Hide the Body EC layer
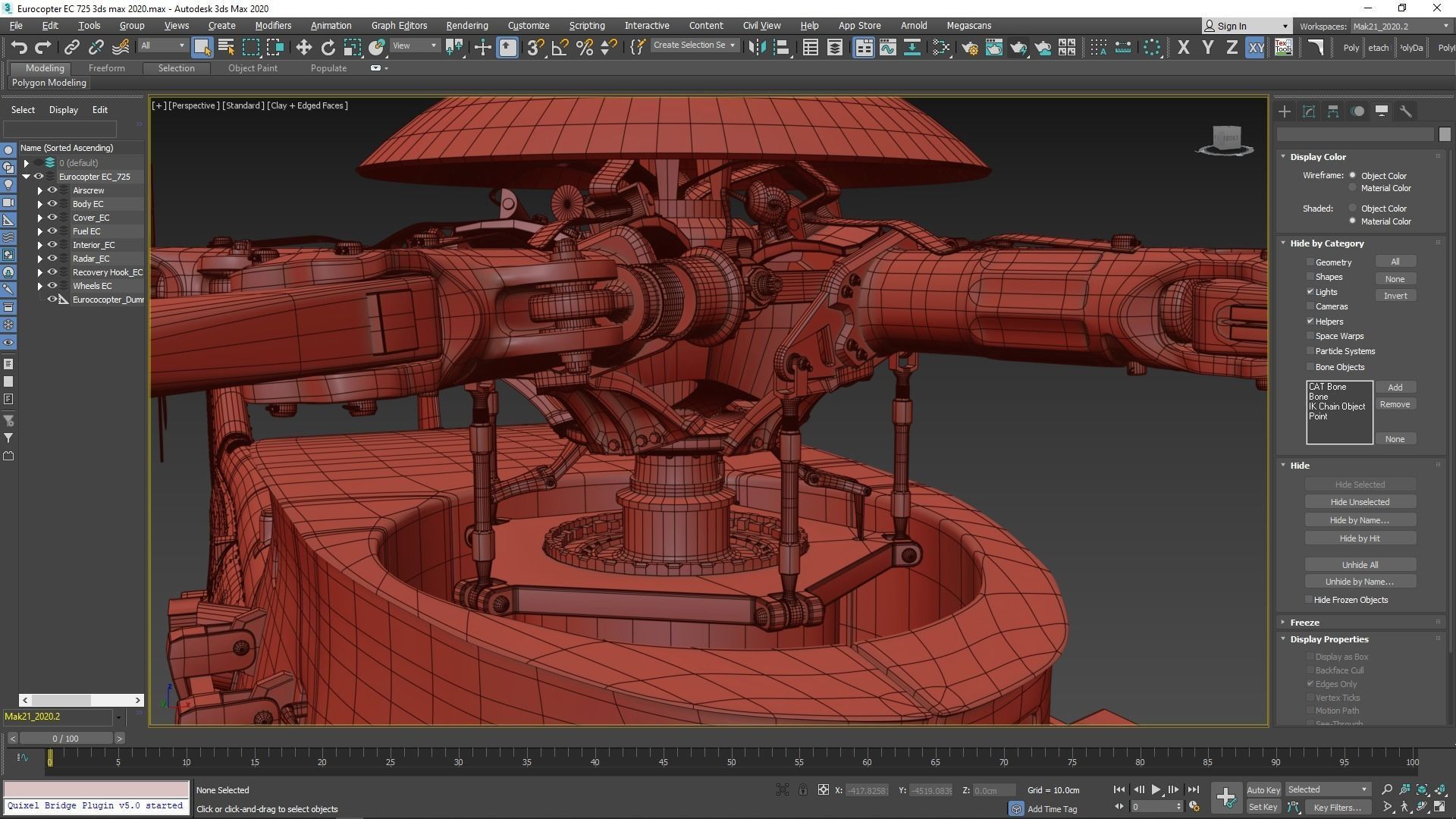 click(52, 204)
